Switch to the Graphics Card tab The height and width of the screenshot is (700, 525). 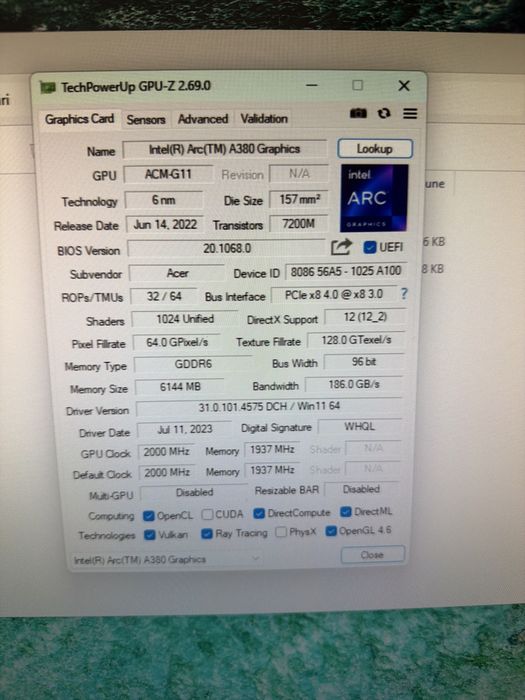tap(79, 119)
